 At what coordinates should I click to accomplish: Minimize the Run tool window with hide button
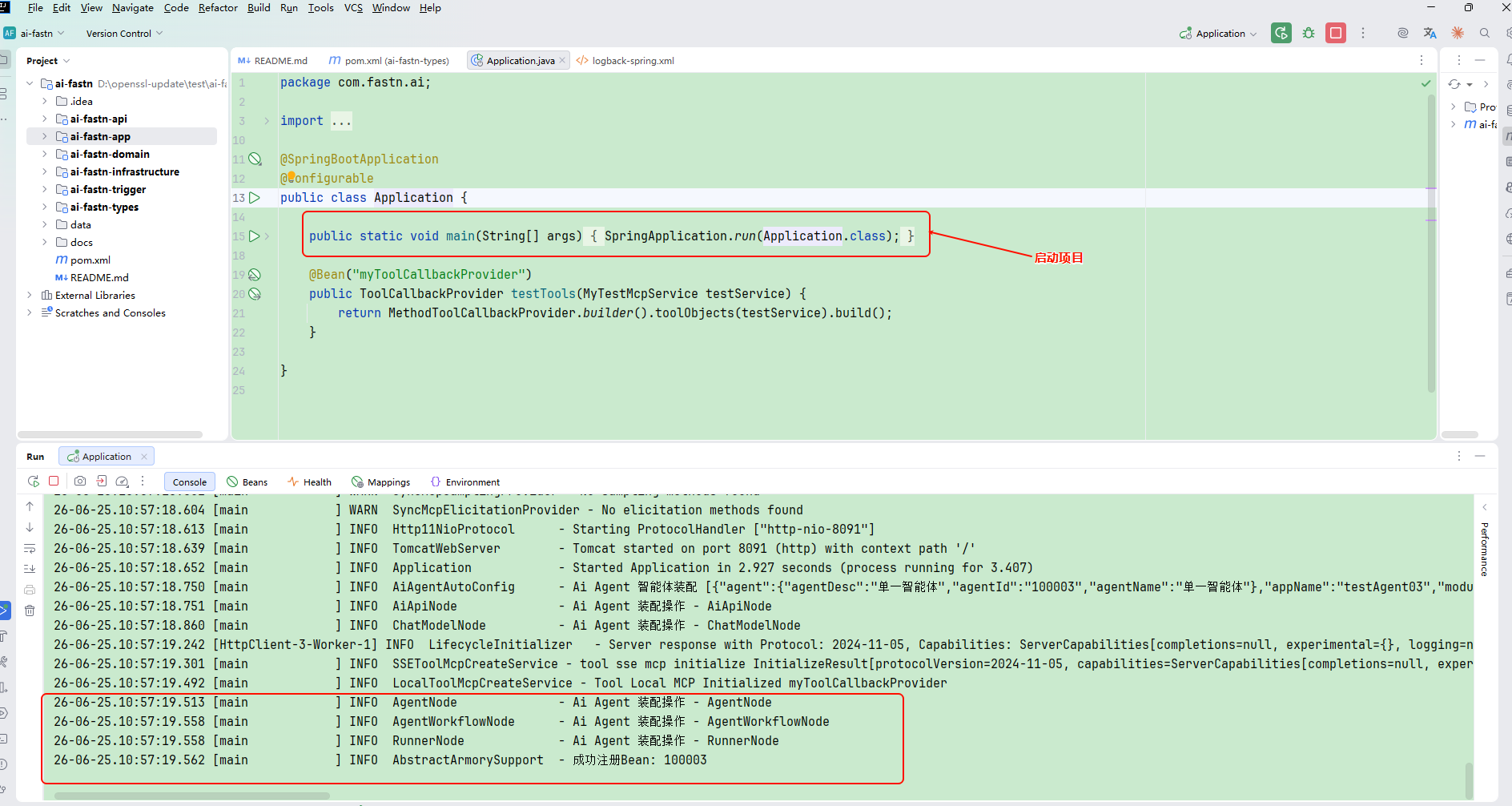(1480, 456)
